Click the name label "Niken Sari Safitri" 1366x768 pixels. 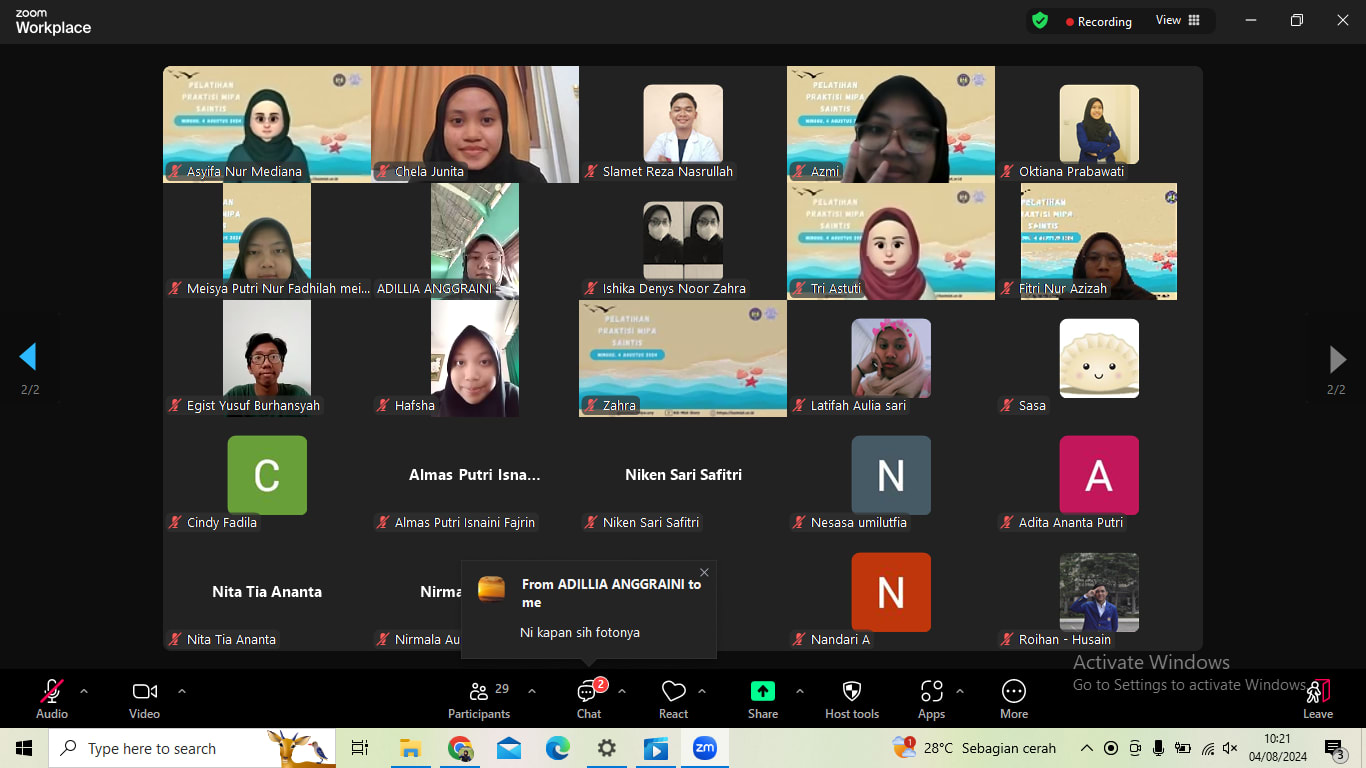coord(651,523)
